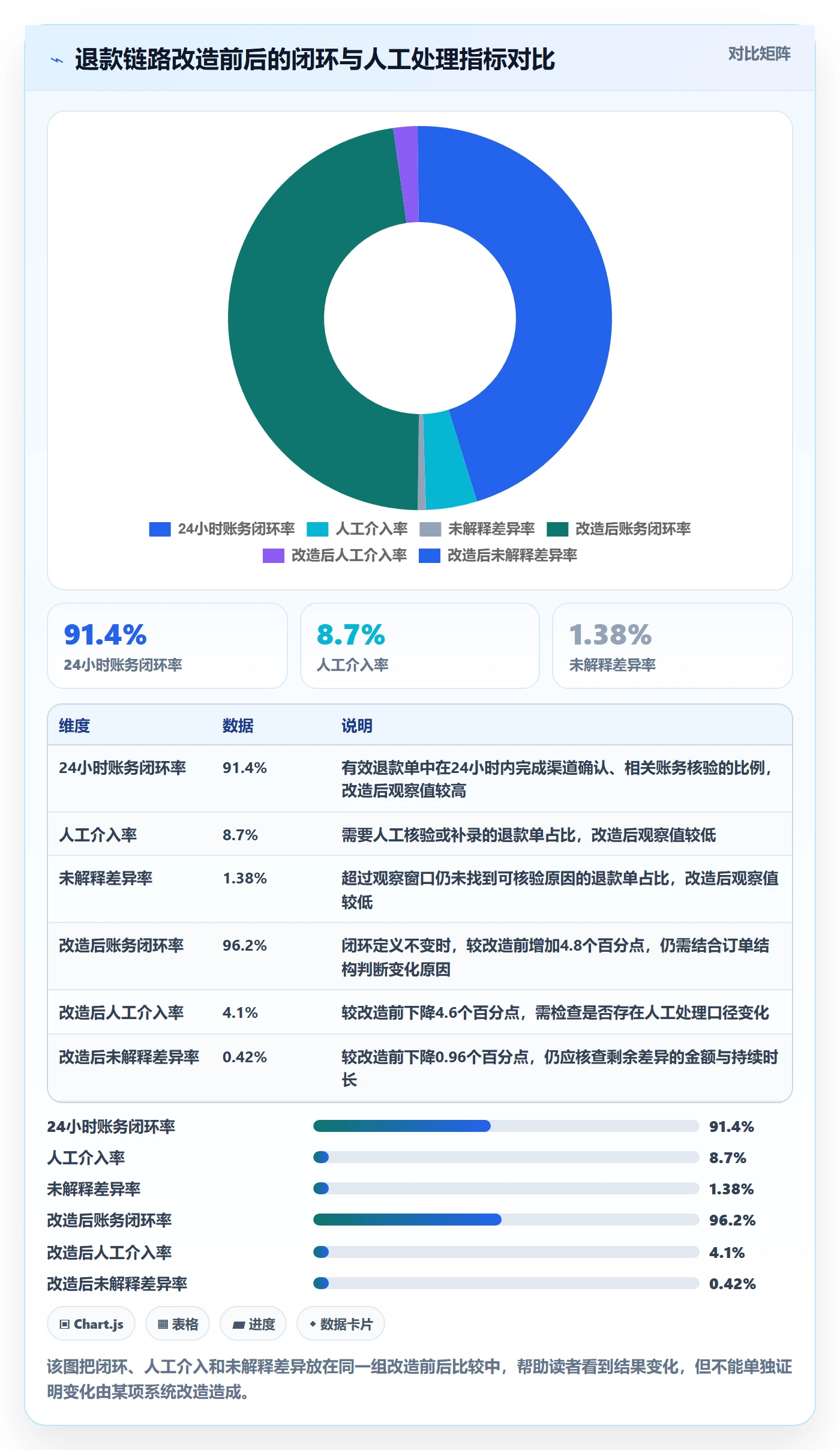The height and width of the screenshot is (1450, 840).
Task: Click description mentioning 下降4.6个百分点
Action: click(555, 1012)
